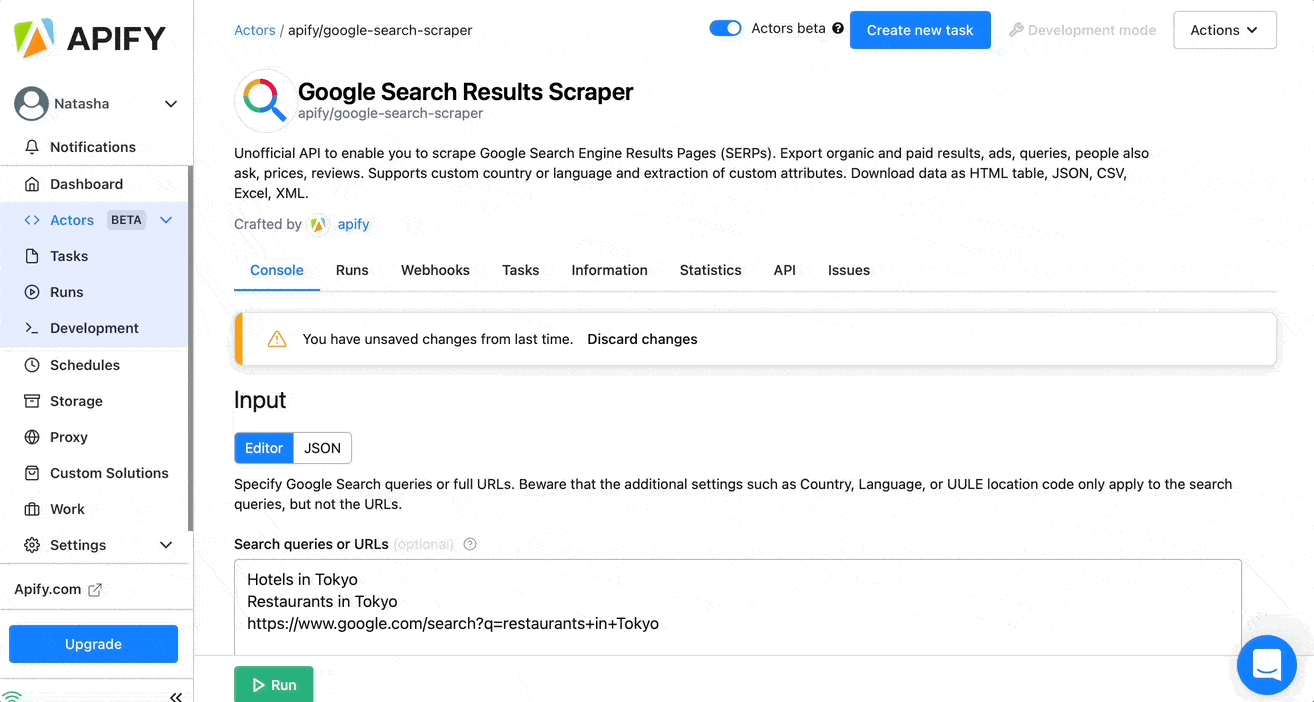This screenshot has height=702, width=1314.
Task: Follow the Actors breadcrumb link
Action: 255,30
